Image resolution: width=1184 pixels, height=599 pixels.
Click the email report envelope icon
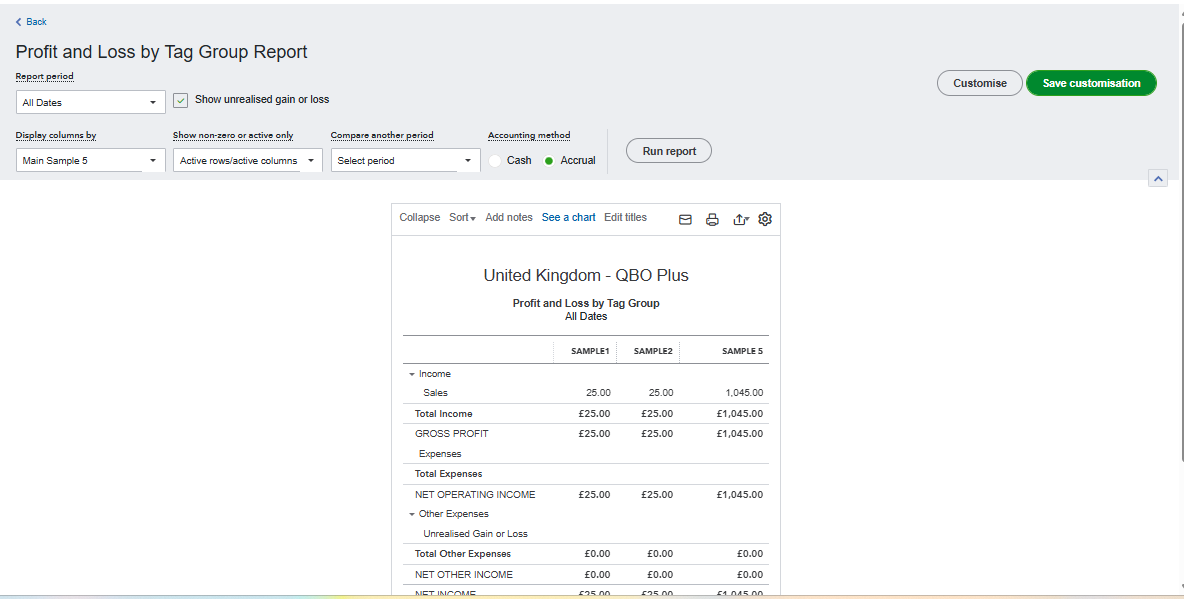pyautogui.click(x=686, y=219)
